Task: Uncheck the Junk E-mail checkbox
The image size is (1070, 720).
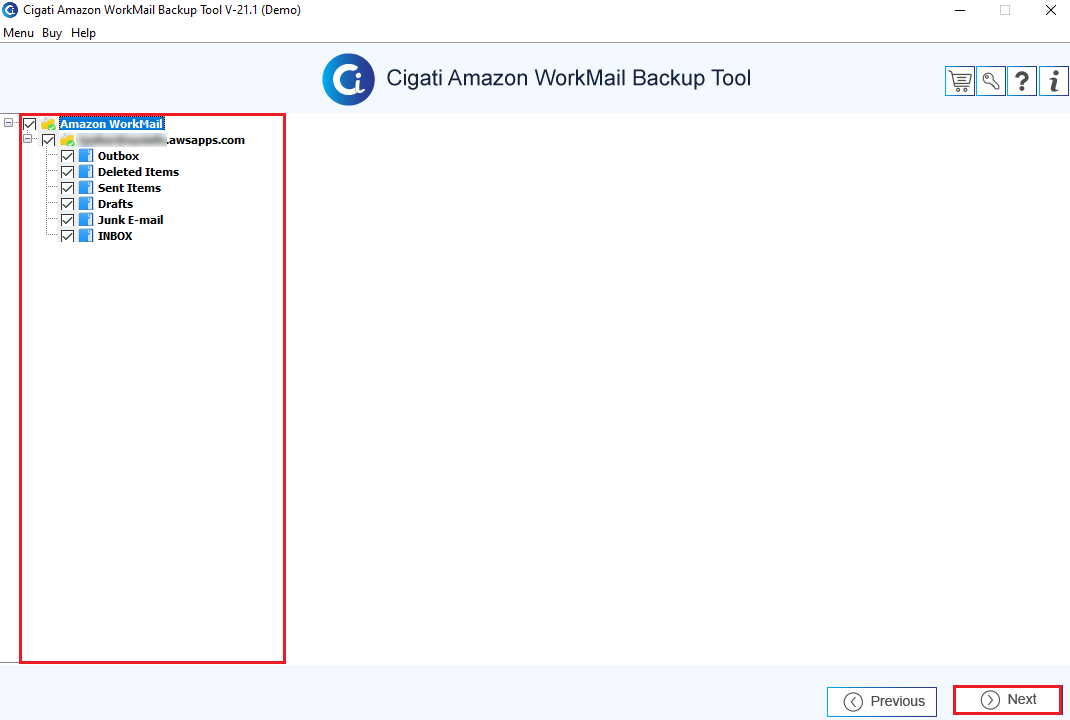Action: coord(68,220)
